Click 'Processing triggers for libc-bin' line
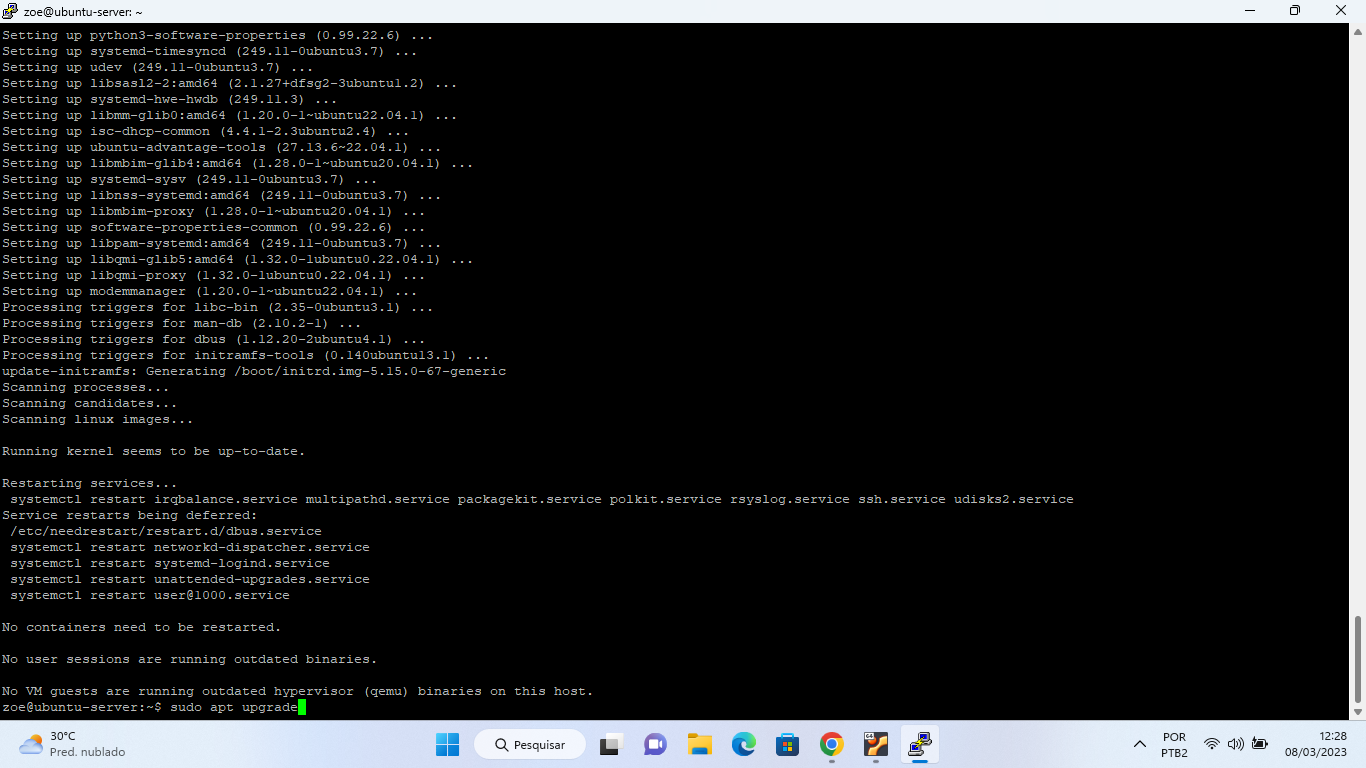Viewport: 1366px width, 768px height. pyautogui.click(x=218, y=307)
